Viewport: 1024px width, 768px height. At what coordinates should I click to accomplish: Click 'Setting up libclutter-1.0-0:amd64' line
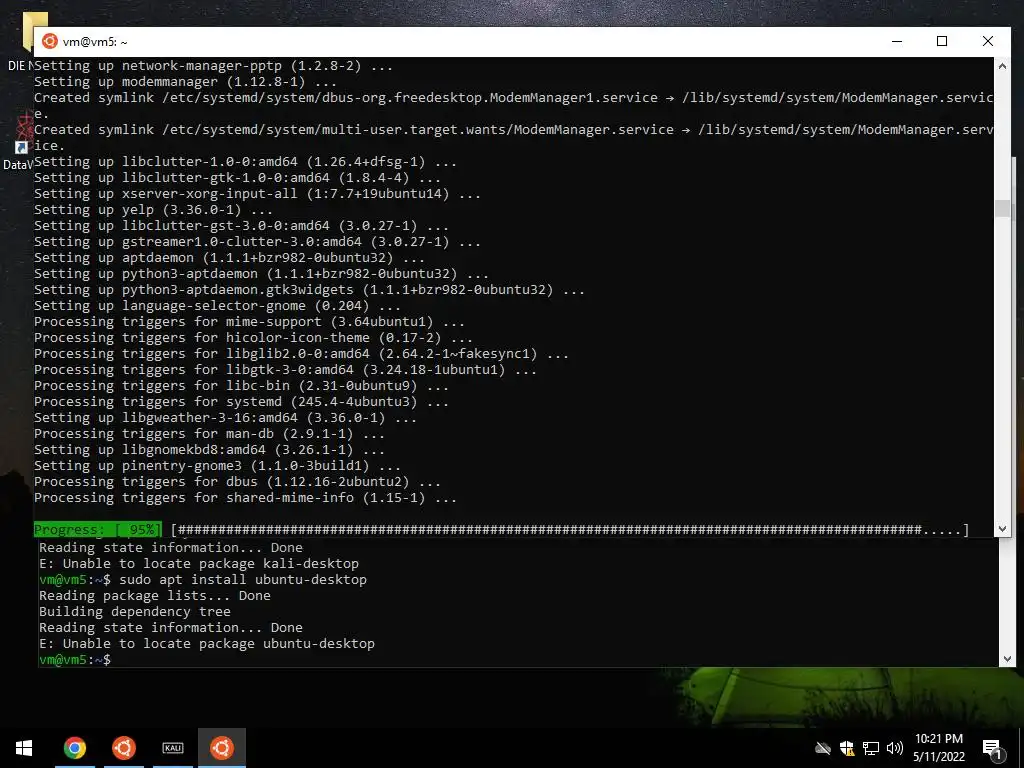tap(245, 162)
